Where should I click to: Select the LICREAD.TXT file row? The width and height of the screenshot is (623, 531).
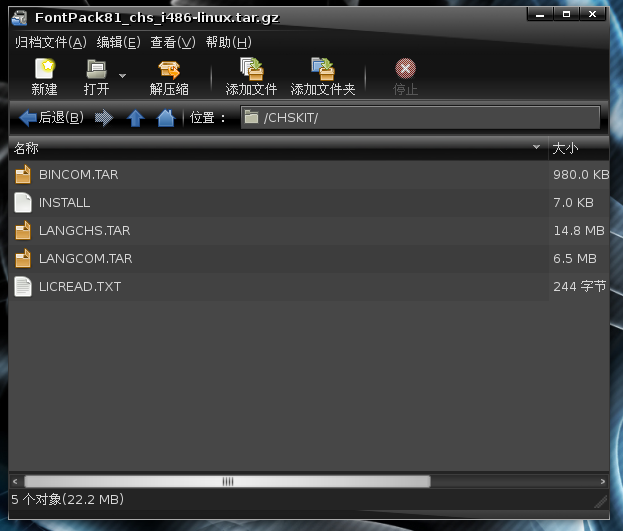click(309, 287)
